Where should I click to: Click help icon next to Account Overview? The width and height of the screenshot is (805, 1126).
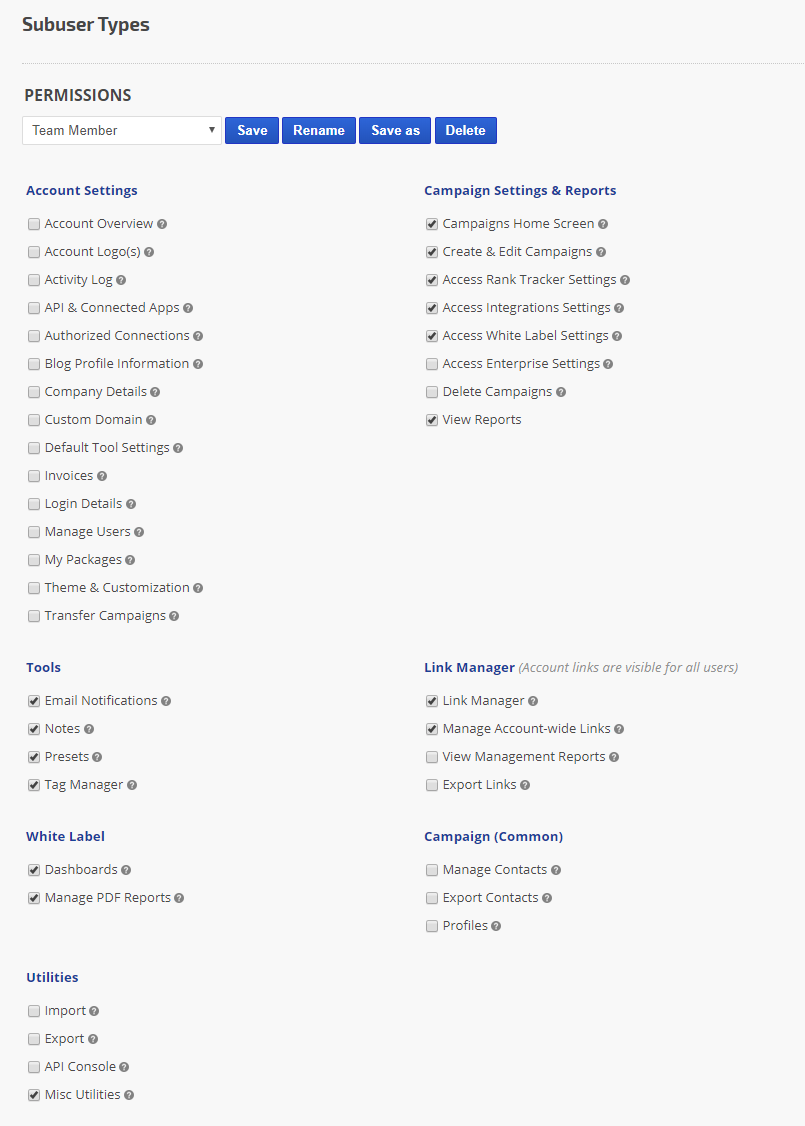(x=162, y=224)
